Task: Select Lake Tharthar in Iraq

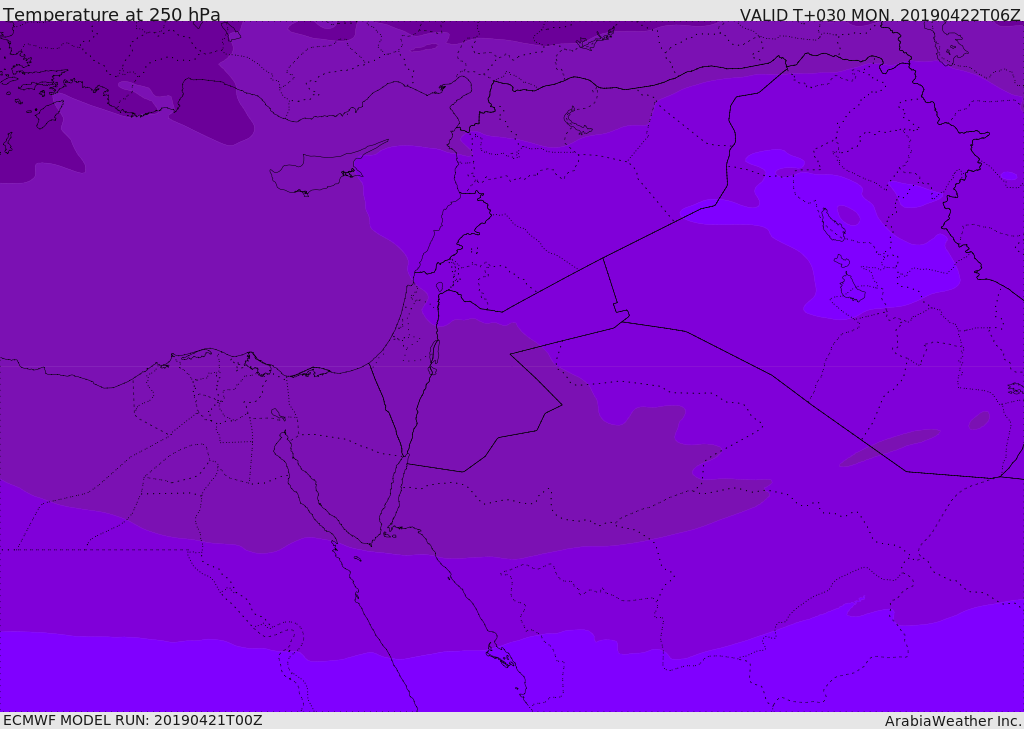Action: point(832,224)
